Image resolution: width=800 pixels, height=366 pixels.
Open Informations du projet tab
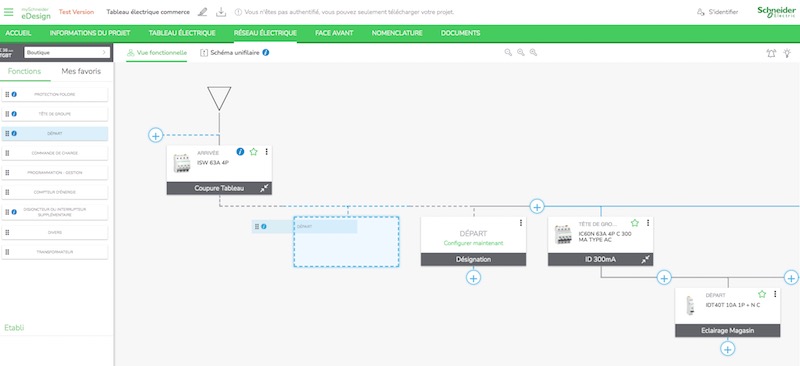pos(90,33)
